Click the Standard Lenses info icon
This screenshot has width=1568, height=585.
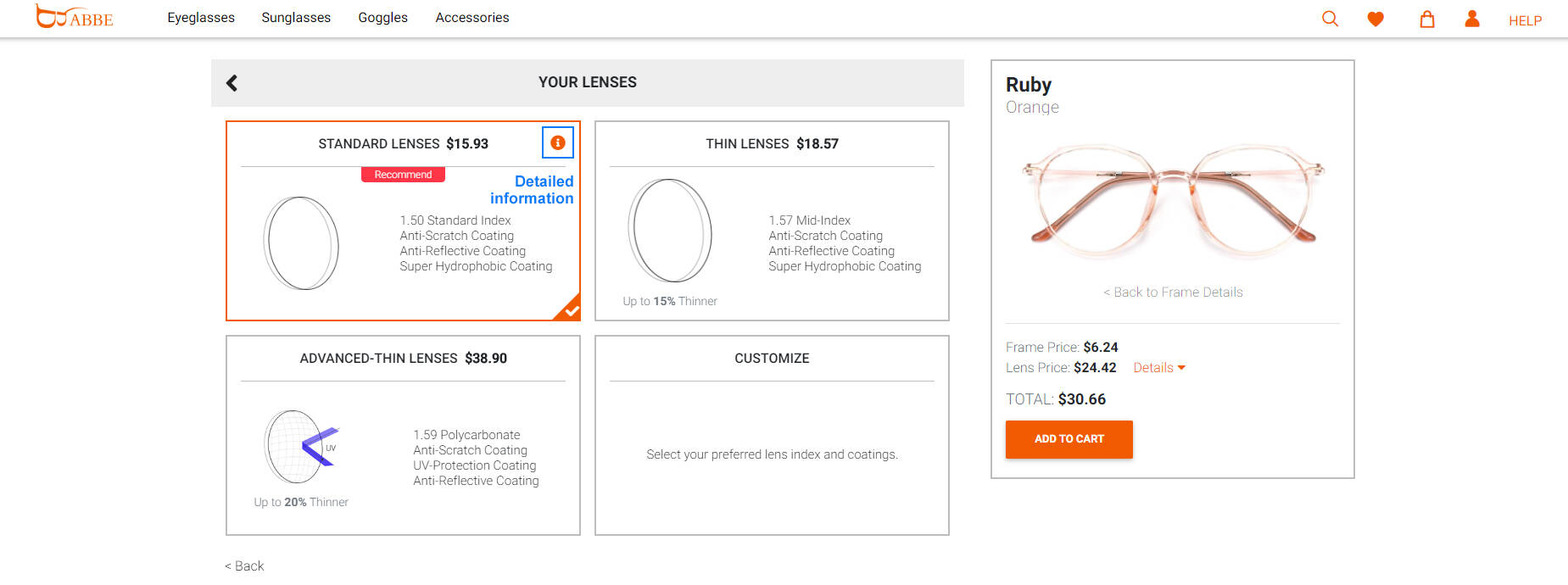(558, 142)
